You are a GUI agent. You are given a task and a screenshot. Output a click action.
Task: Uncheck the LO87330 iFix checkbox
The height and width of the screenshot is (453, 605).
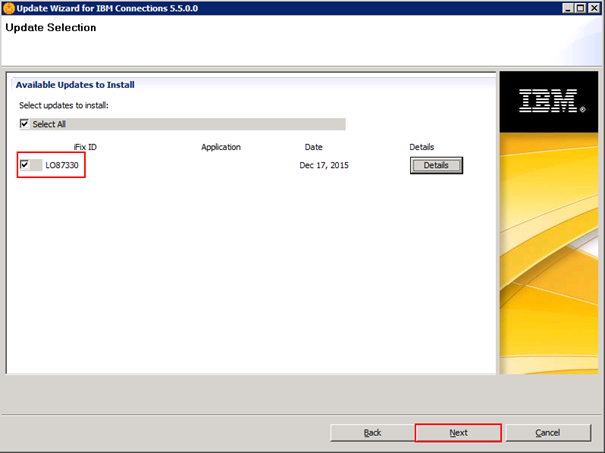[x=25, y=165]
